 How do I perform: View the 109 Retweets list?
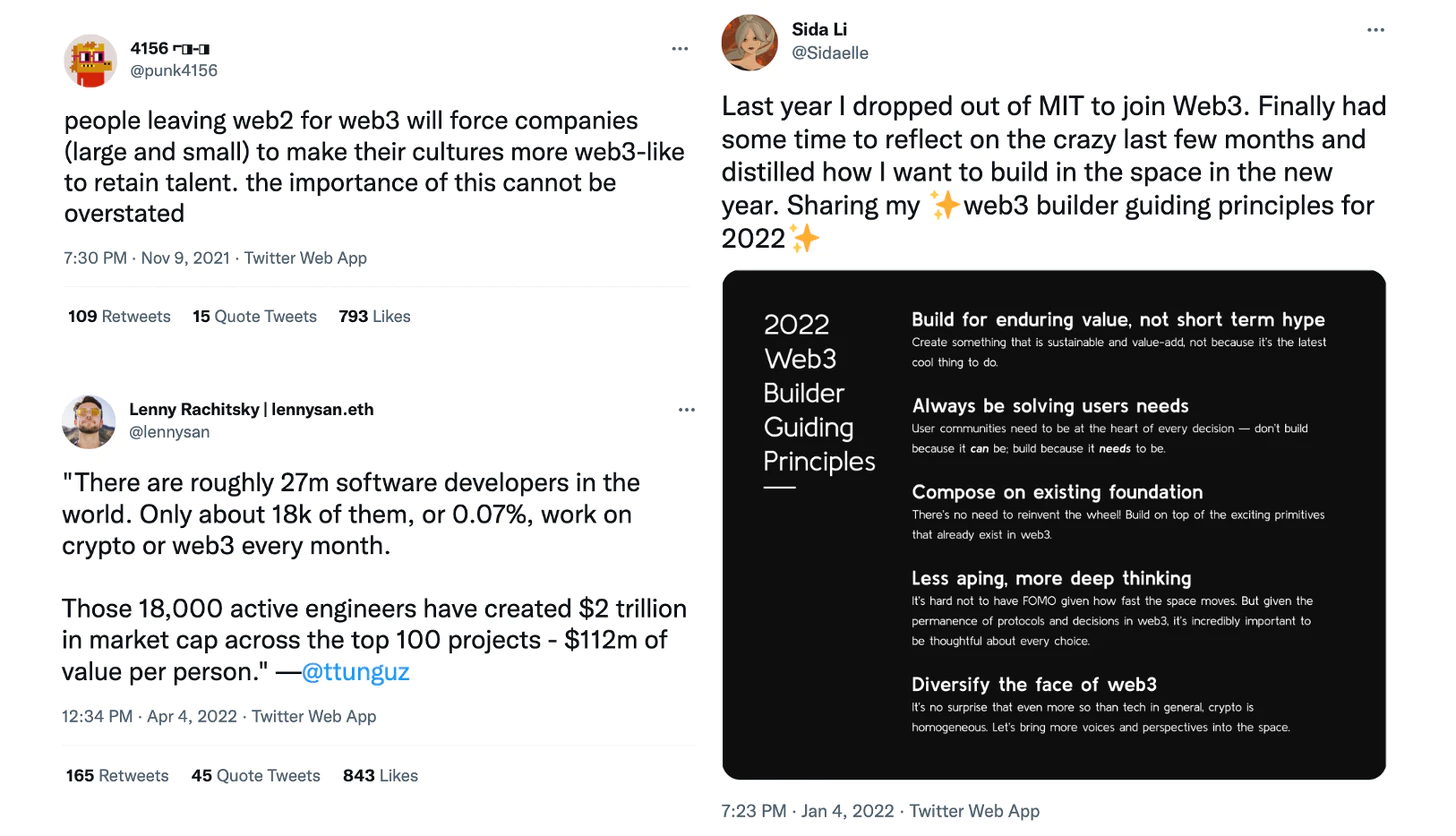point(119,316)
